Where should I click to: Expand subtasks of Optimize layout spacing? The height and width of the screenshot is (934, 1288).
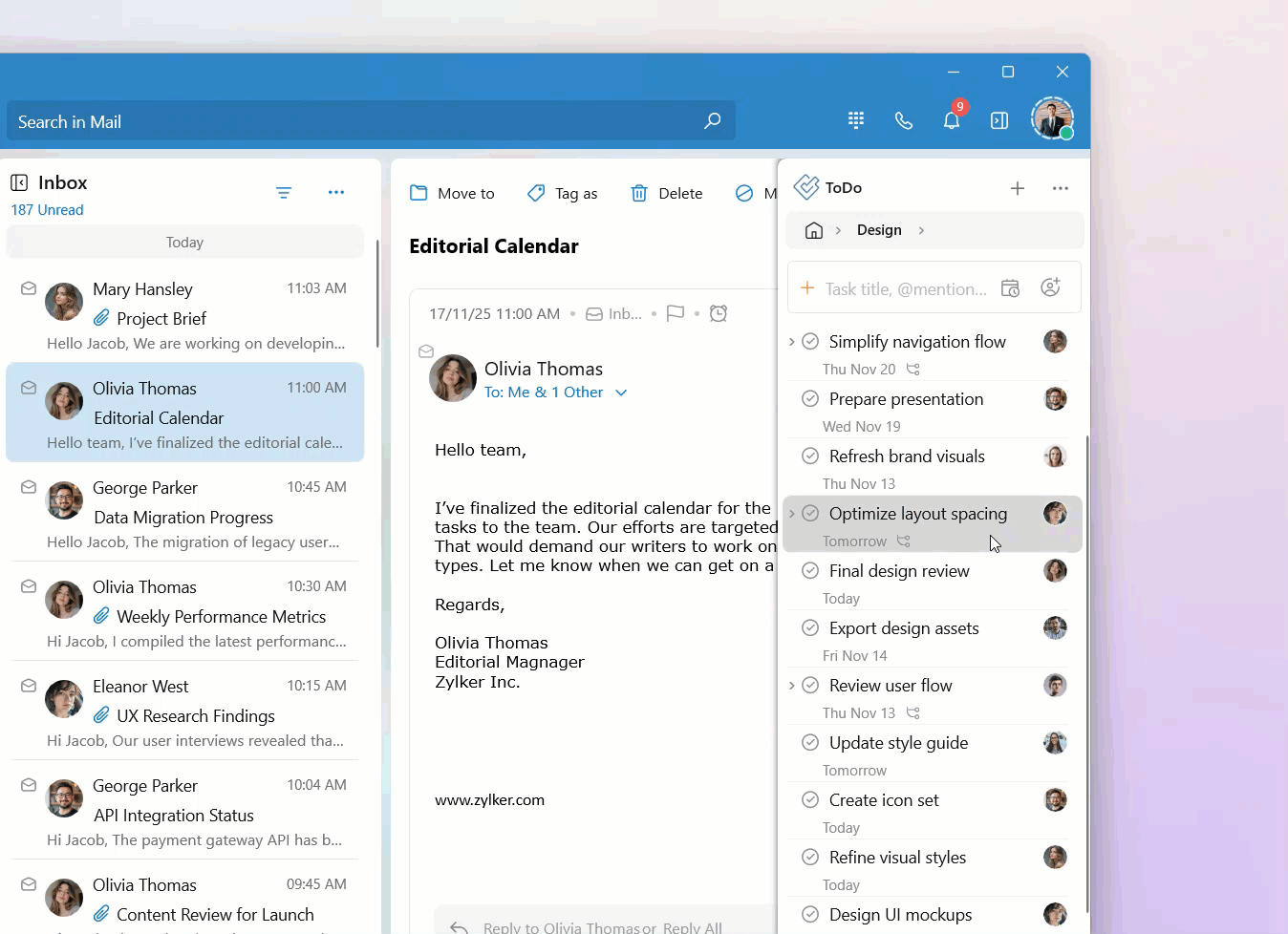tap(792, 513)
